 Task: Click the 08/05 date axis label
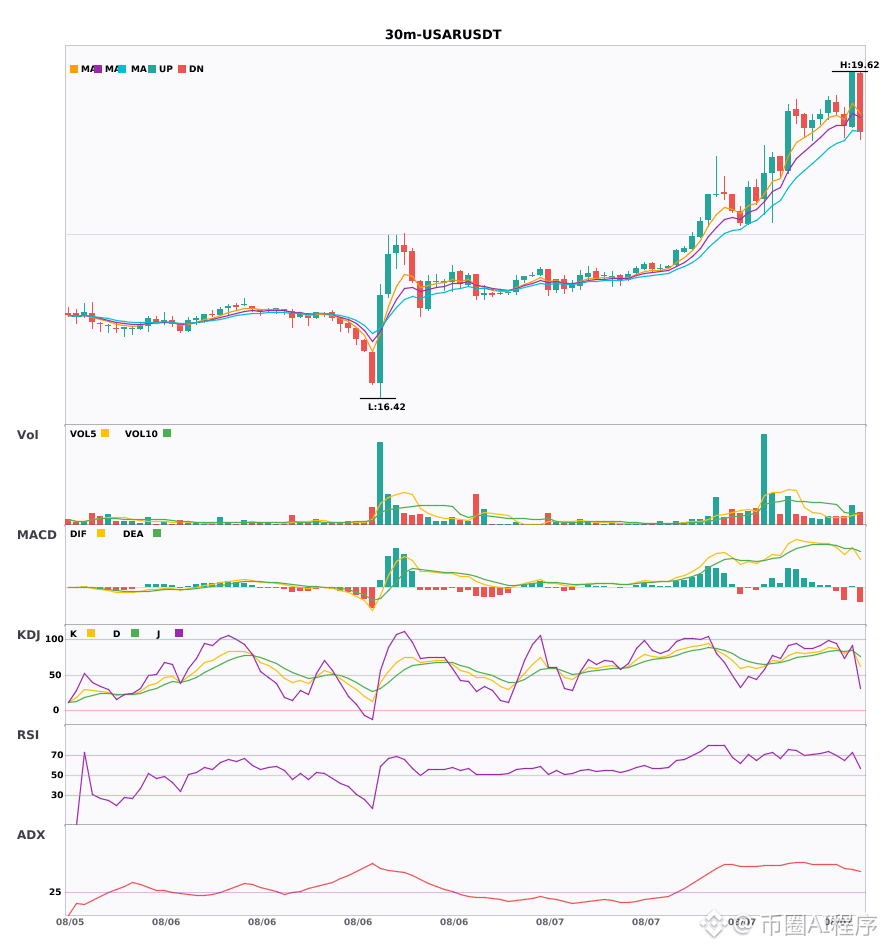(x=70, y=922)
